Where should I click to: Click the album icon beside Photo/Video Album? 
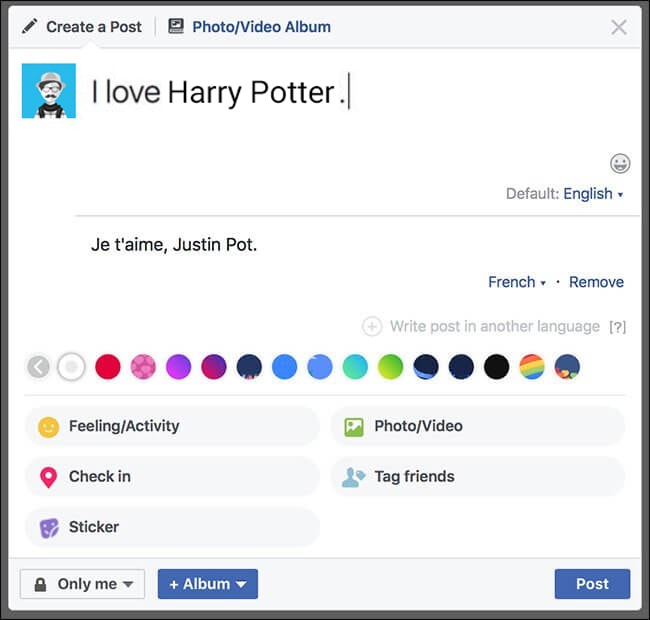point(176,26)
